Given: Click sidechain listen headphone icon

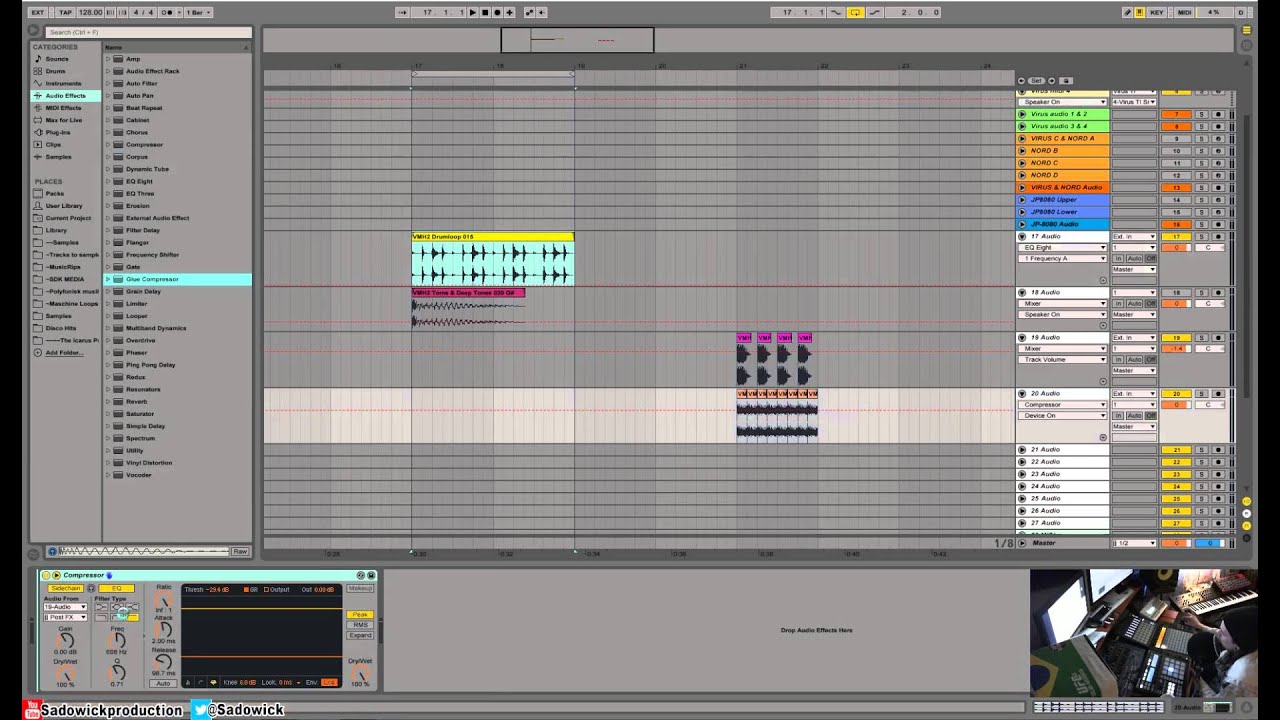Looking at the screenshot, I should click(x=91, y=588).
